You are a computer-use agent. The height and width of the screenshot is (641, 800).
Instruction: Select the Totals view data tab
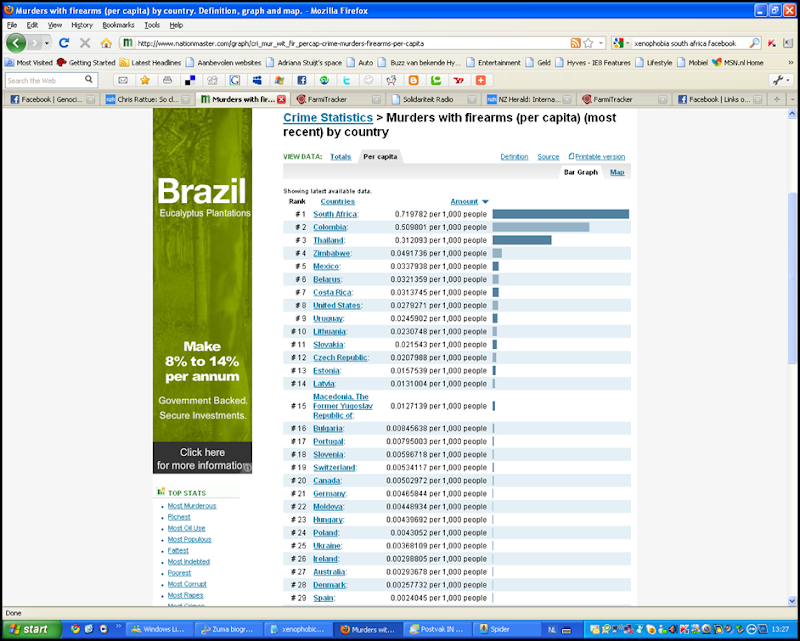(x=340, y=157)
